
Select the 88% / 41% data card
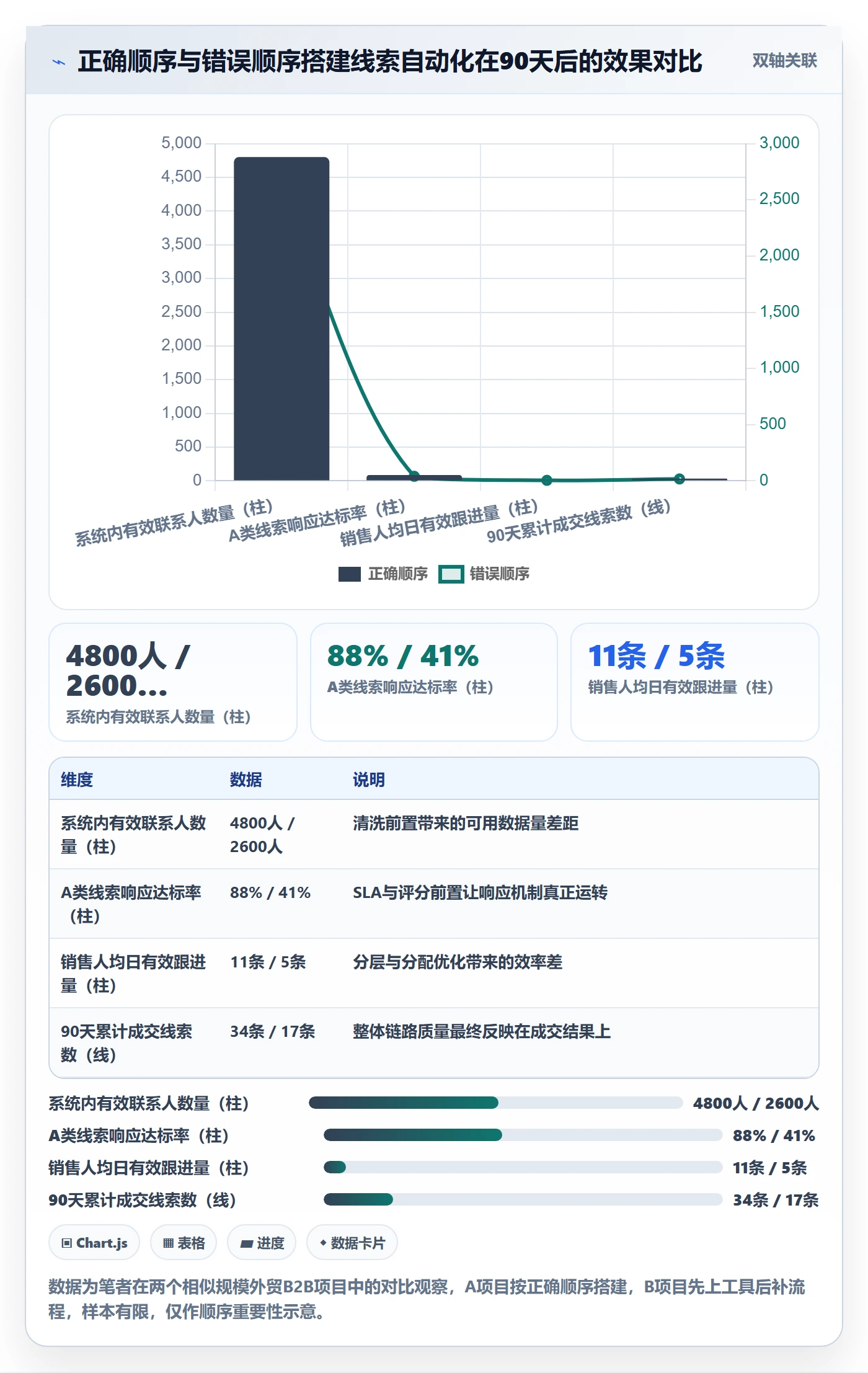pyautogui.click(x=434, y=682)
